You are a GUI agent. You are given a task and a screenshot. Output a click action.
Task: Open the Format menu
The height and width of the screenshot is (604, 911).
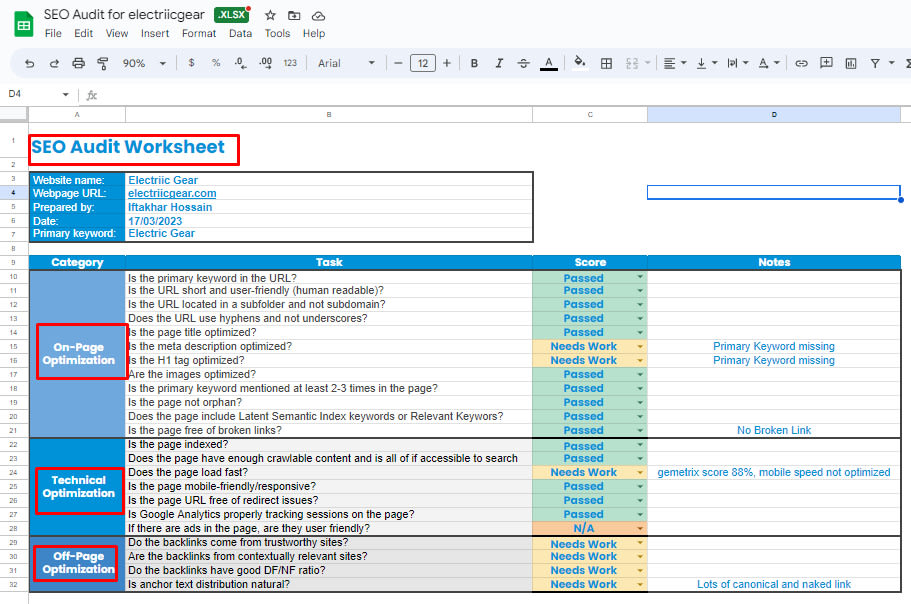coord(199,32)
